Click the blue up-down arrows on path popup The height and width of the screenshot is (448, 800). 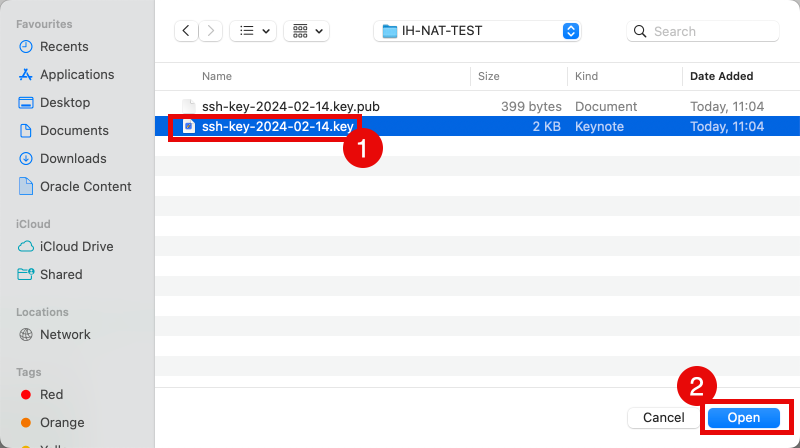(x=570, y=31)
